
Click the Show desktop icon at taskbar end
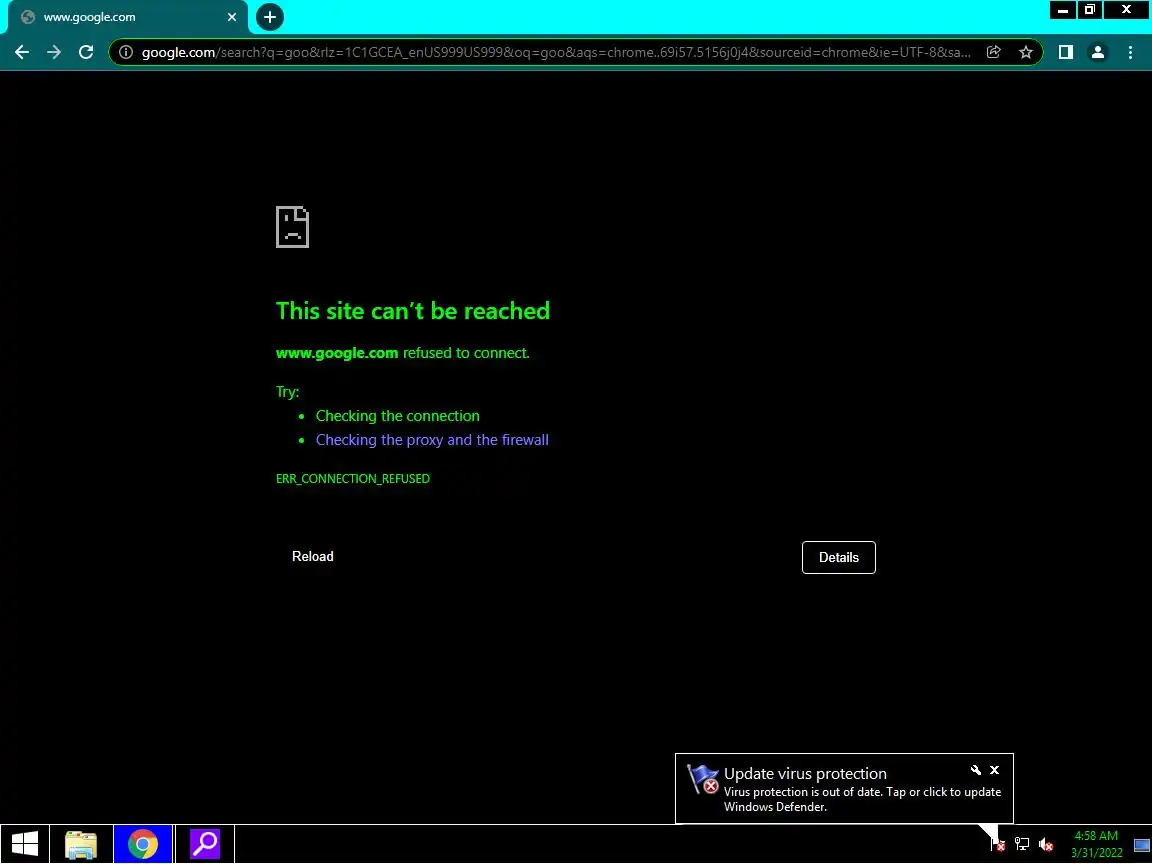tap(1142, 844)
